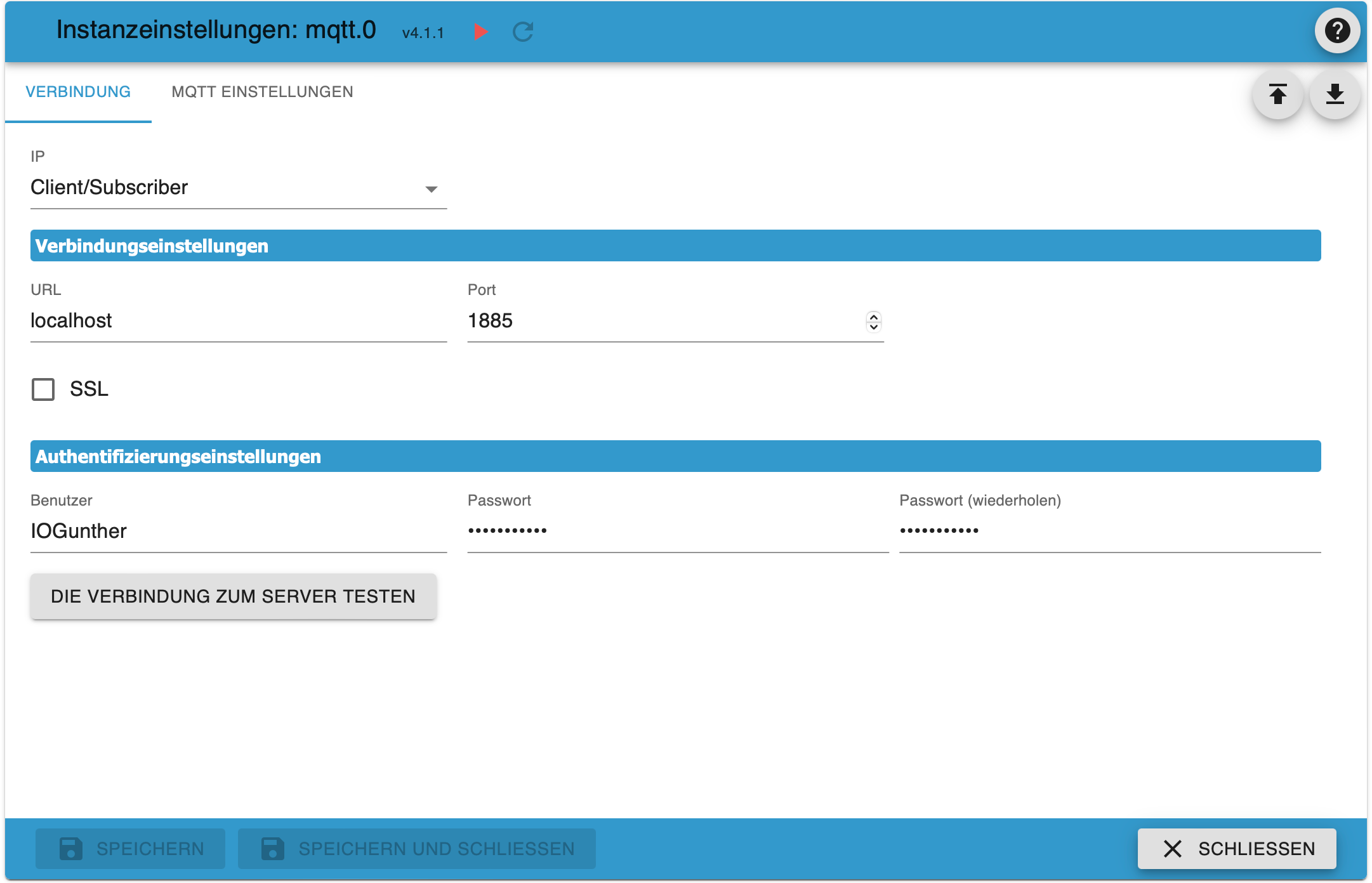Click the X icon beside Schliessen

click(x=1172, y=848)
